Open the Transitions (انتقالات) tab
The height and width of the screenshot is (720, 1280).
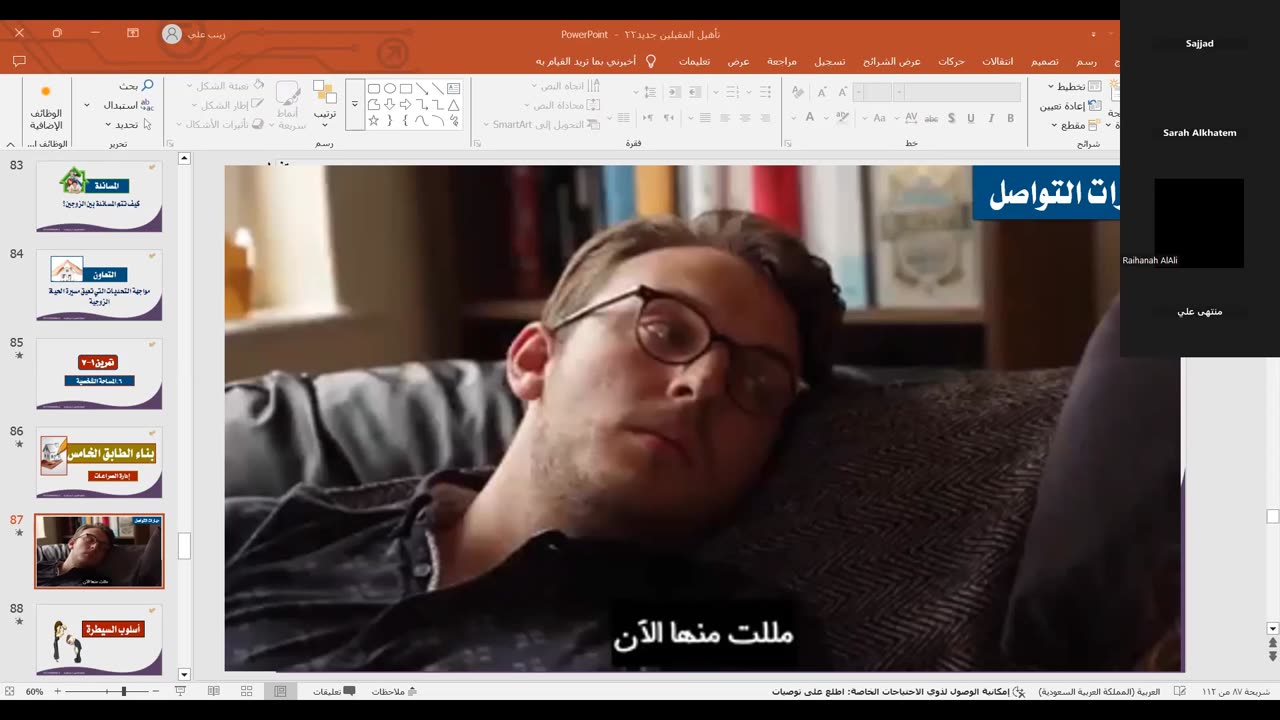[997, 61]
